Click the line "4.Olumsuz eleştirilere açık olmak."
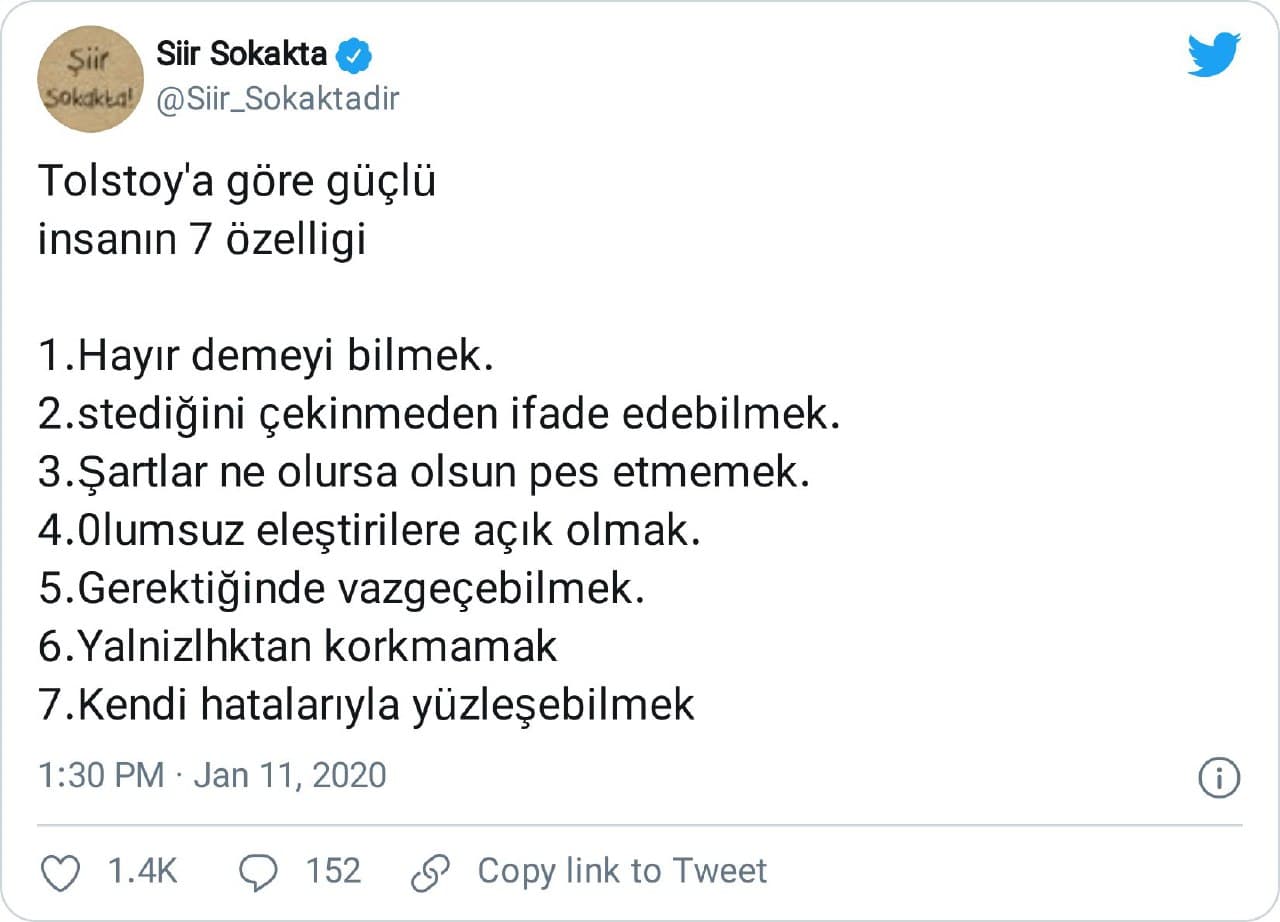The image size is (1280, 922). pos(369,531)
